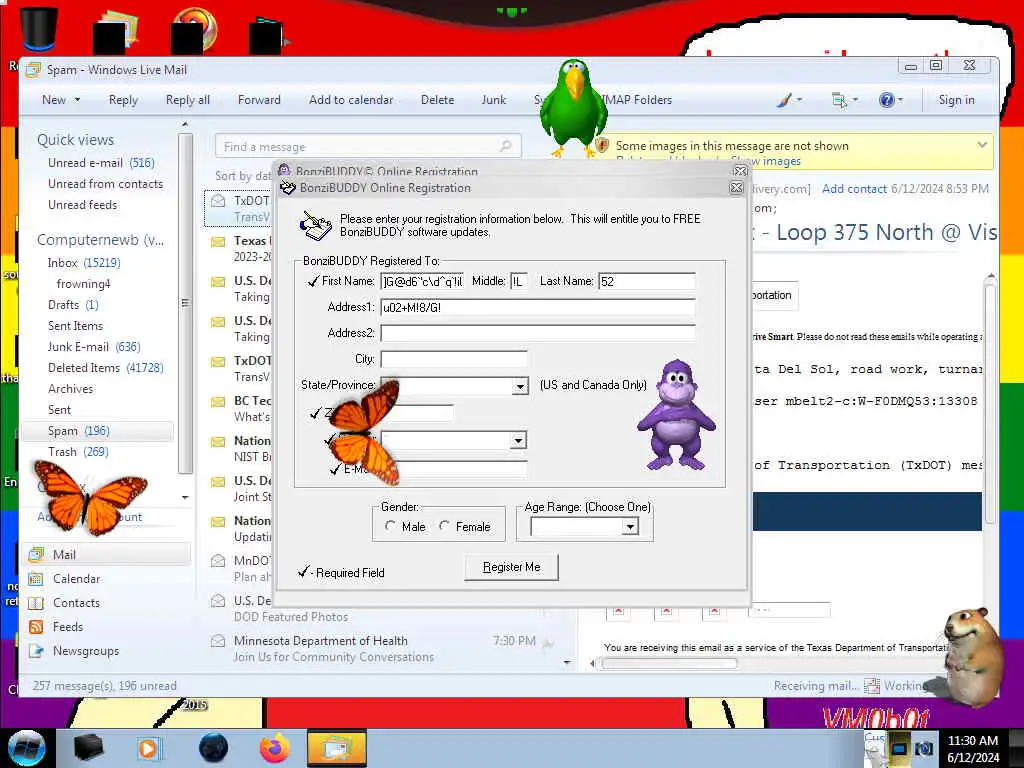The image size is (1024, 768).
Task: Select the Male gender radio button
Action: 390,526
